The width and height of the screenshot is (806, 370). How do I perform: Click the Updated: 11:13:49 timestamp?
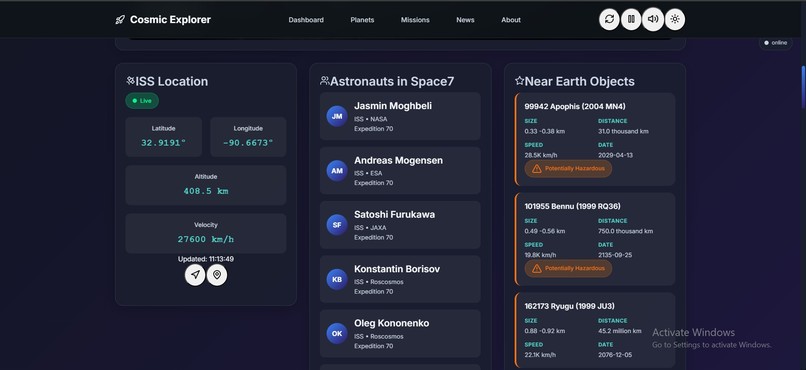point(206,259)
